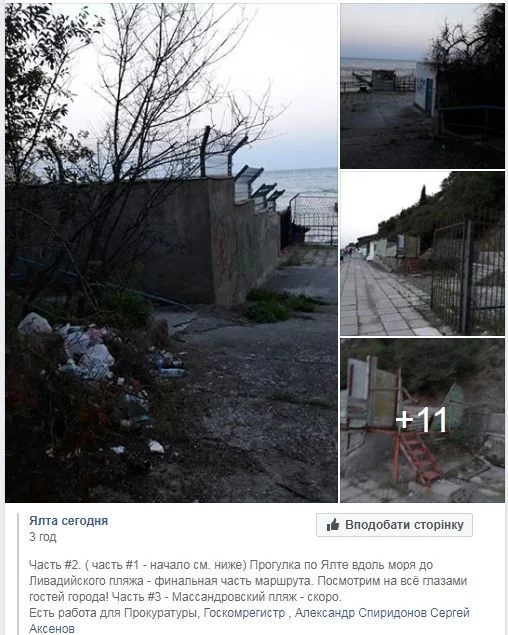Click the white kiosk wall in the top-right thumbnail
Image resolution: width=508 pixels, height=635 pixels.
click(425, 87)
